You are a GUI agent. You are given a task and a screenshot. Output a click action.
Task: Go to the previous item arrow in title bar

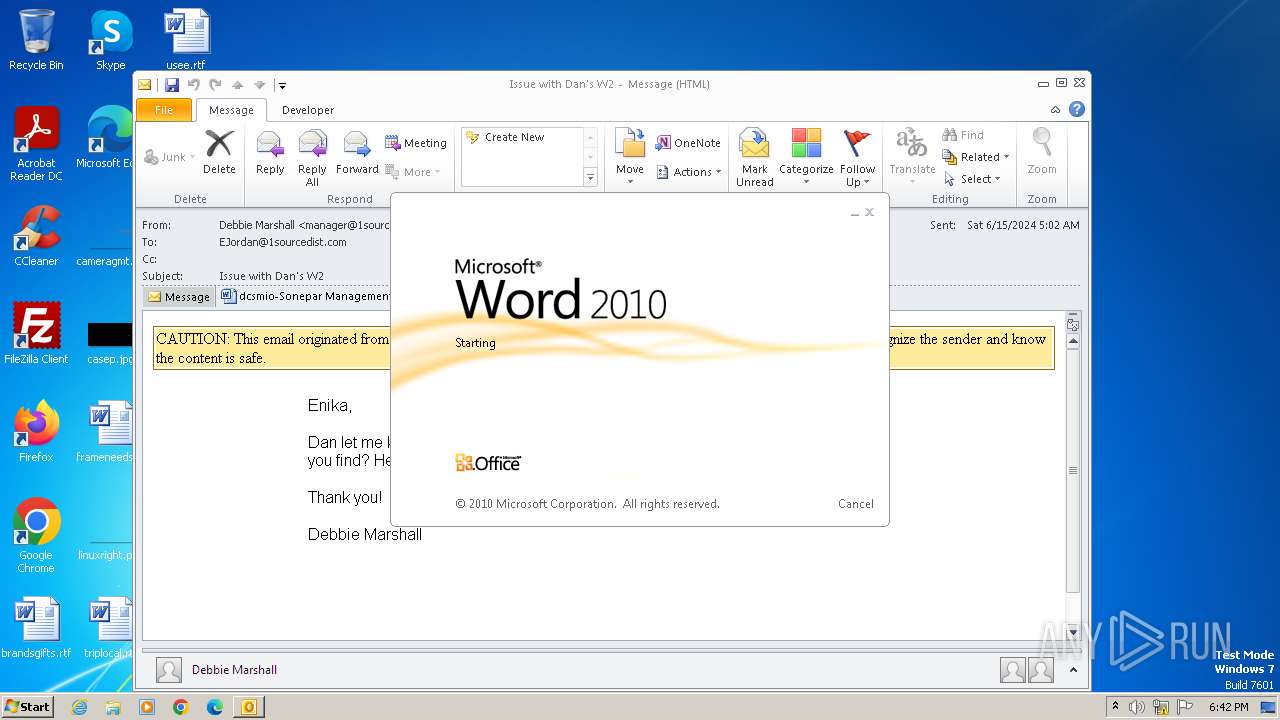[237, 85]
